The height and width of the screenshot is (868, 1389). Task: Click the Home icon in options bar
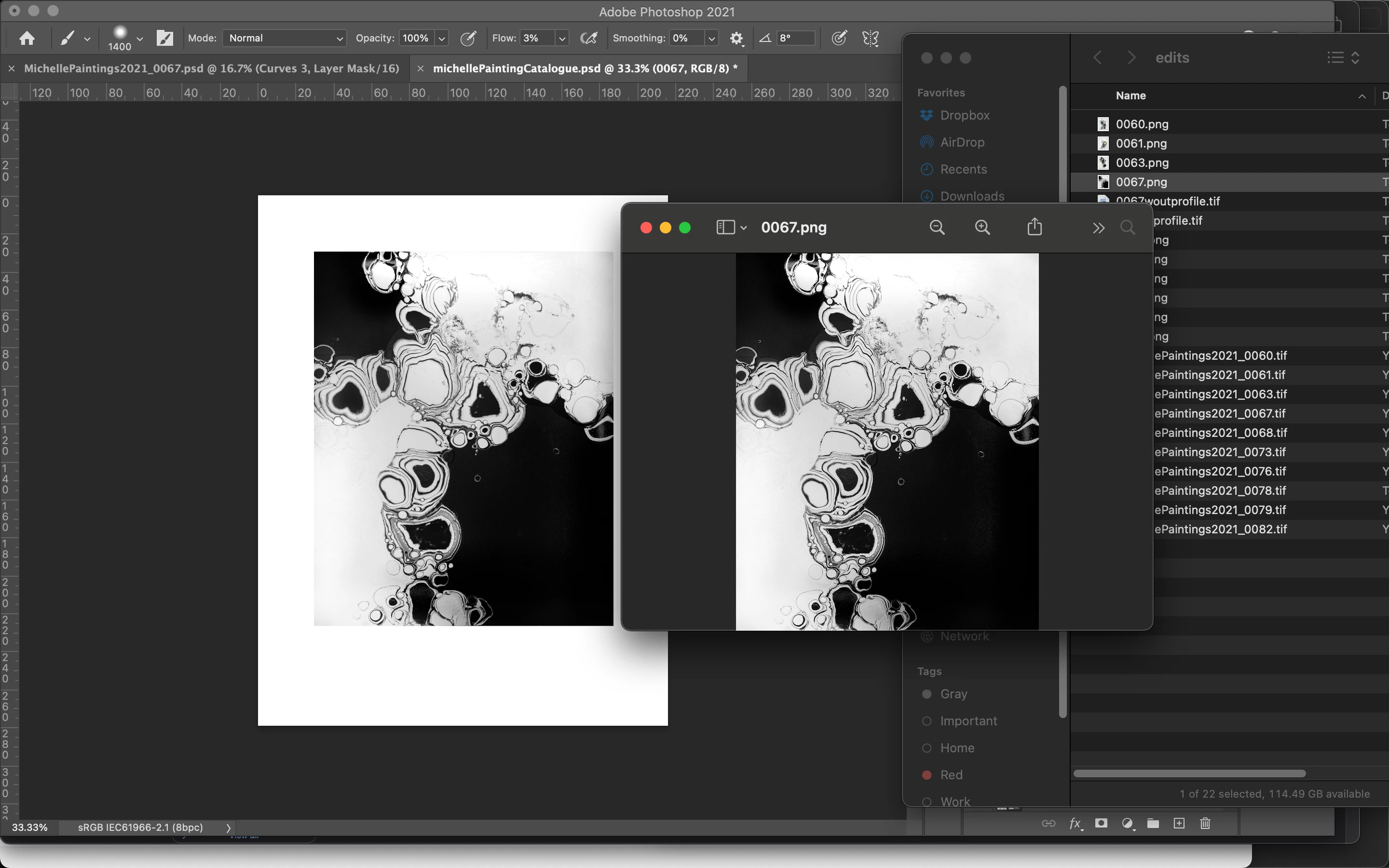click(x=27, y=39)
